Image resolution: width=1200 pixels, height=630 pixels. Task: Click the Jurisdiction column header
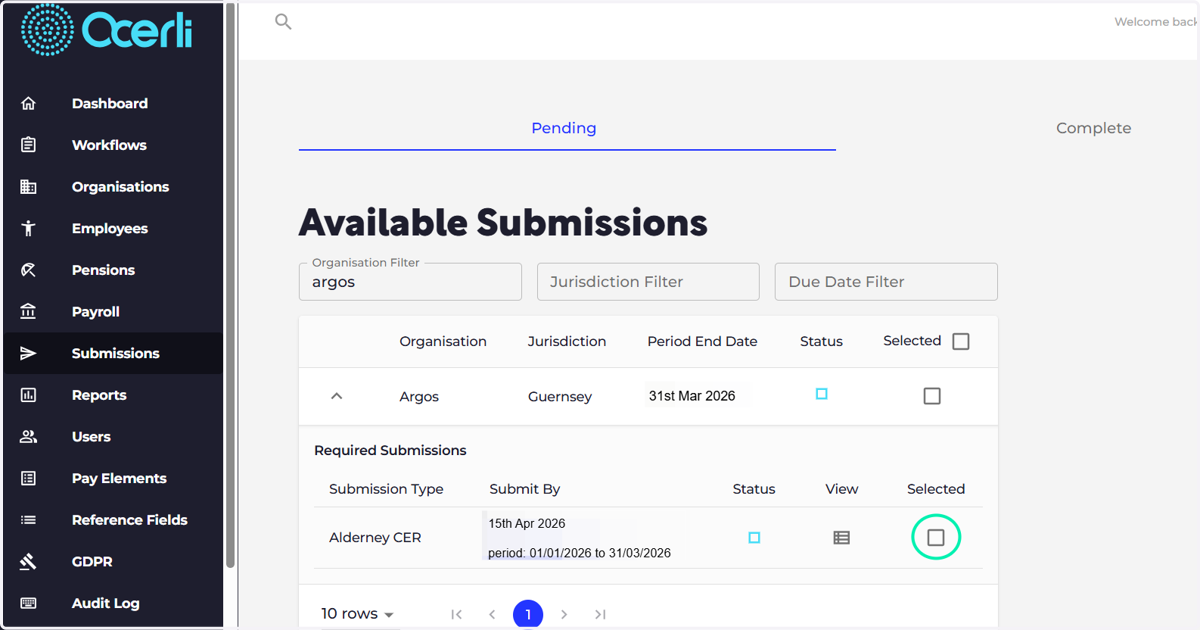(x=567, y=341)
